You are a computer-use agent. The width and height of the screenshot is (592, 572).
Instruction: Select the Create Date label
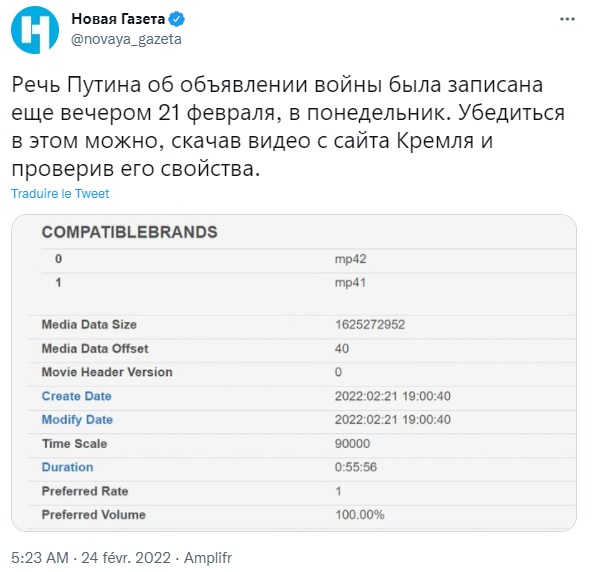point(77,396)
